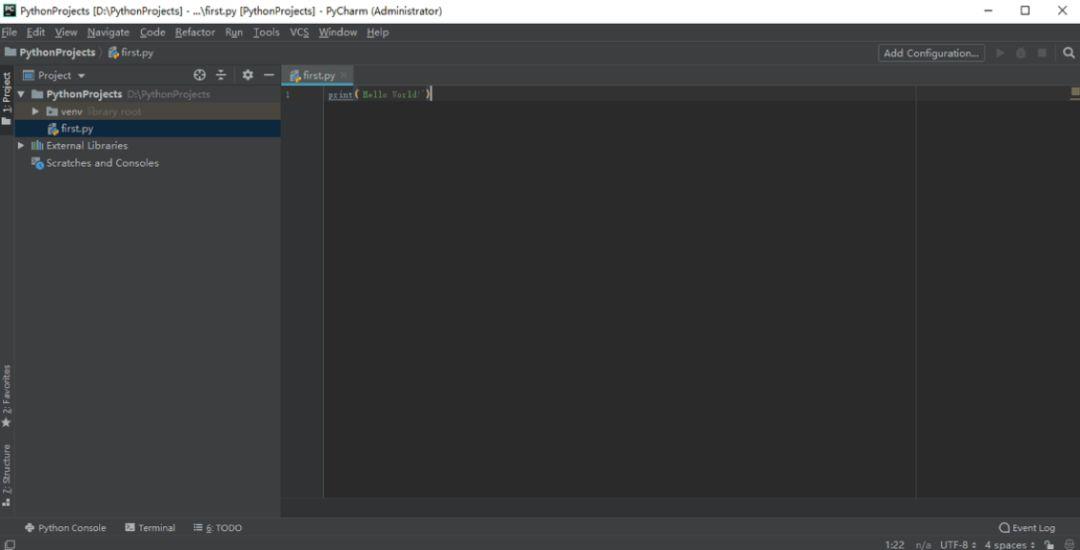Viewport: 1080px width, 550px height.
Task: Open the UTF-8 encoding selector
Action: pos(958,544)
